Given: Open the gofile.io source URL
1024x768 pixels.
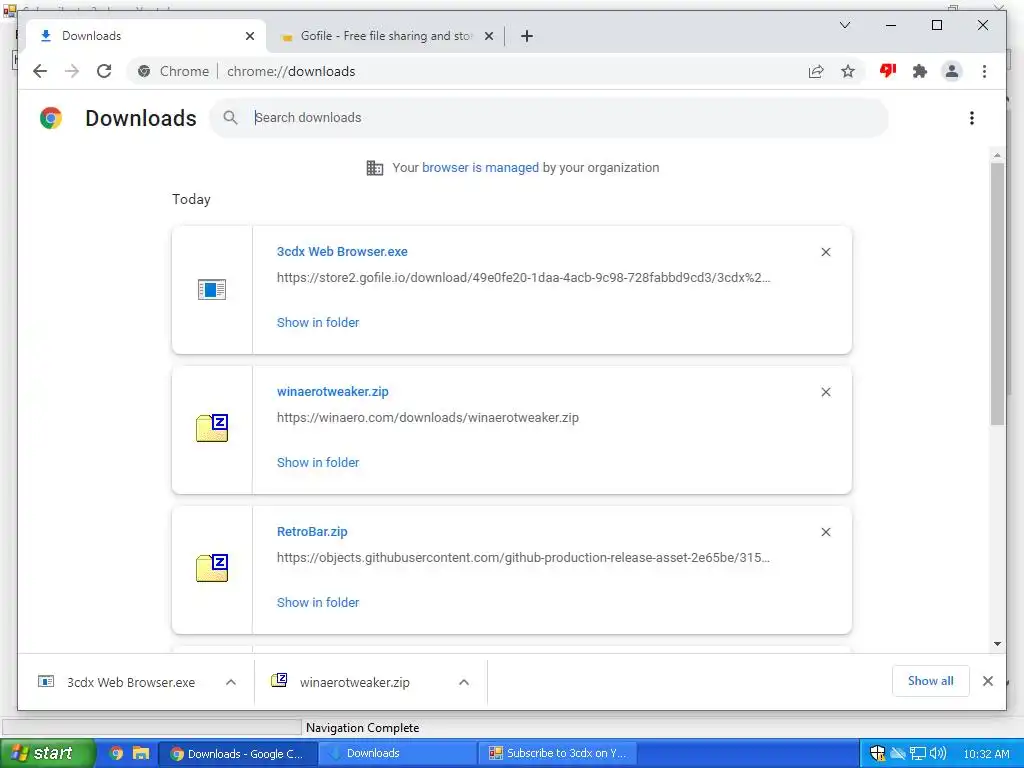Looking at the screenshot, I should (523, 278).
